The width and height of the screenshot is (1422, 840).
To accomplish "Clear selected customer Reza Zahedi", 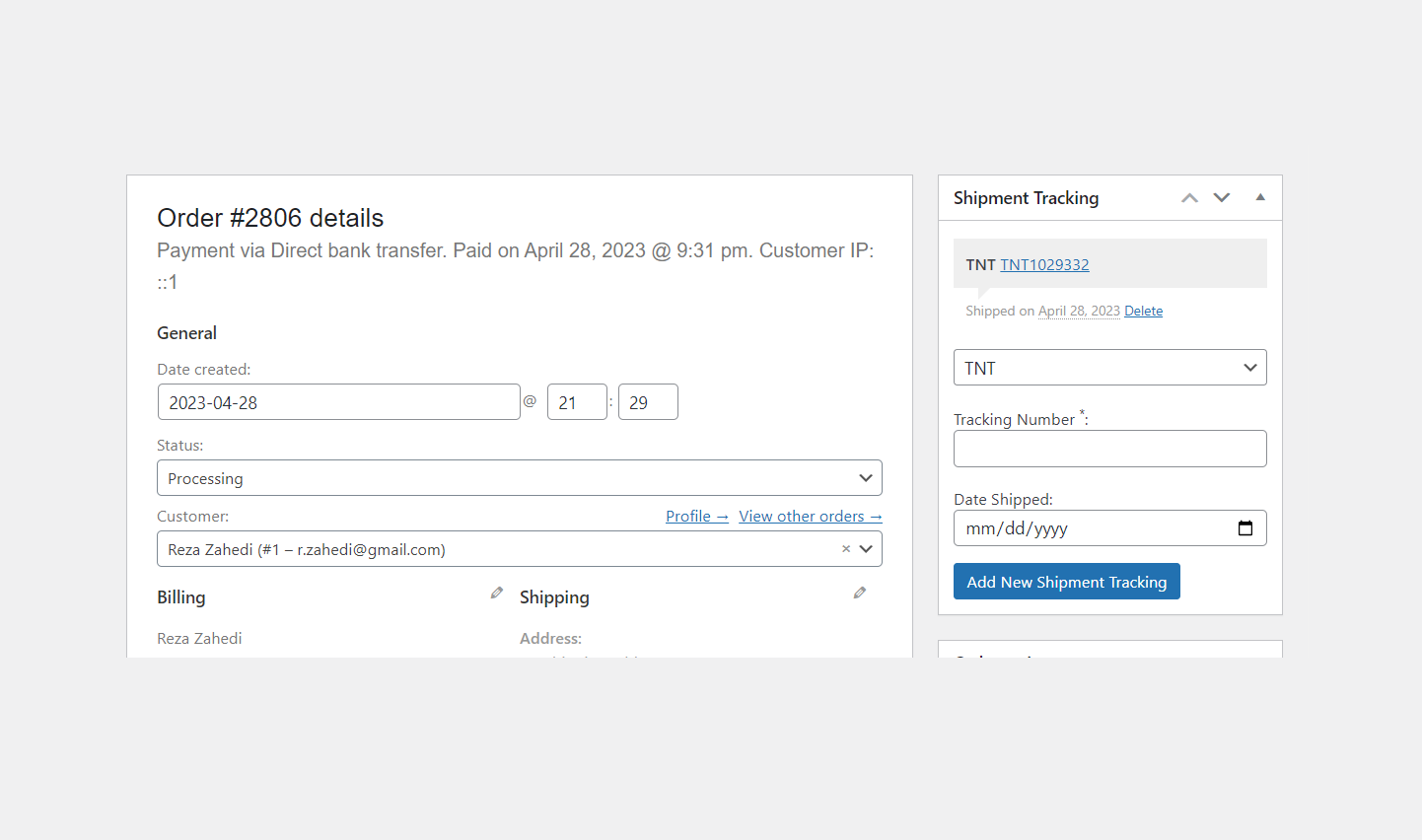I will 846,549.
